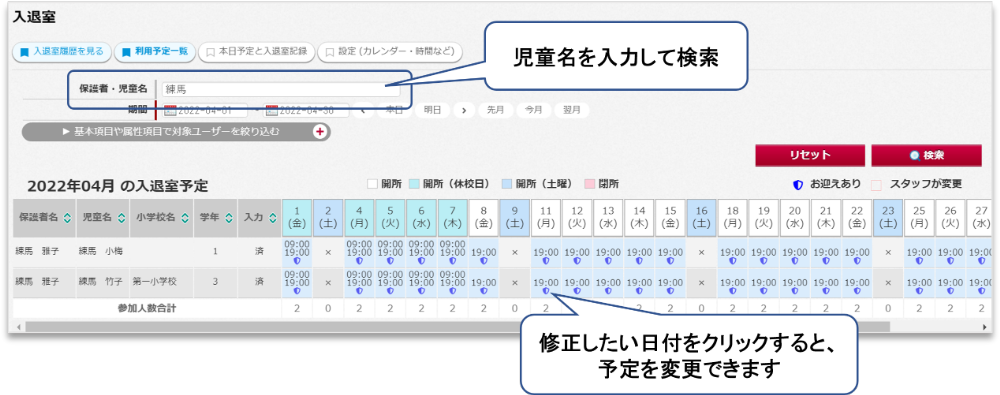Click the plus icon on filter bar
Viewport: 1000px width, 395px height.
[x=320, y=131]
